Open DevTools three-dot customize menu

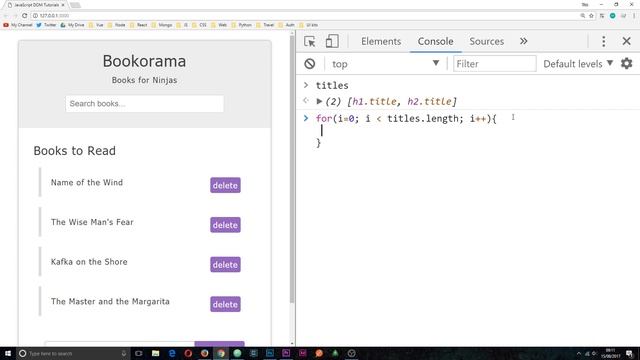pos(604,41)
